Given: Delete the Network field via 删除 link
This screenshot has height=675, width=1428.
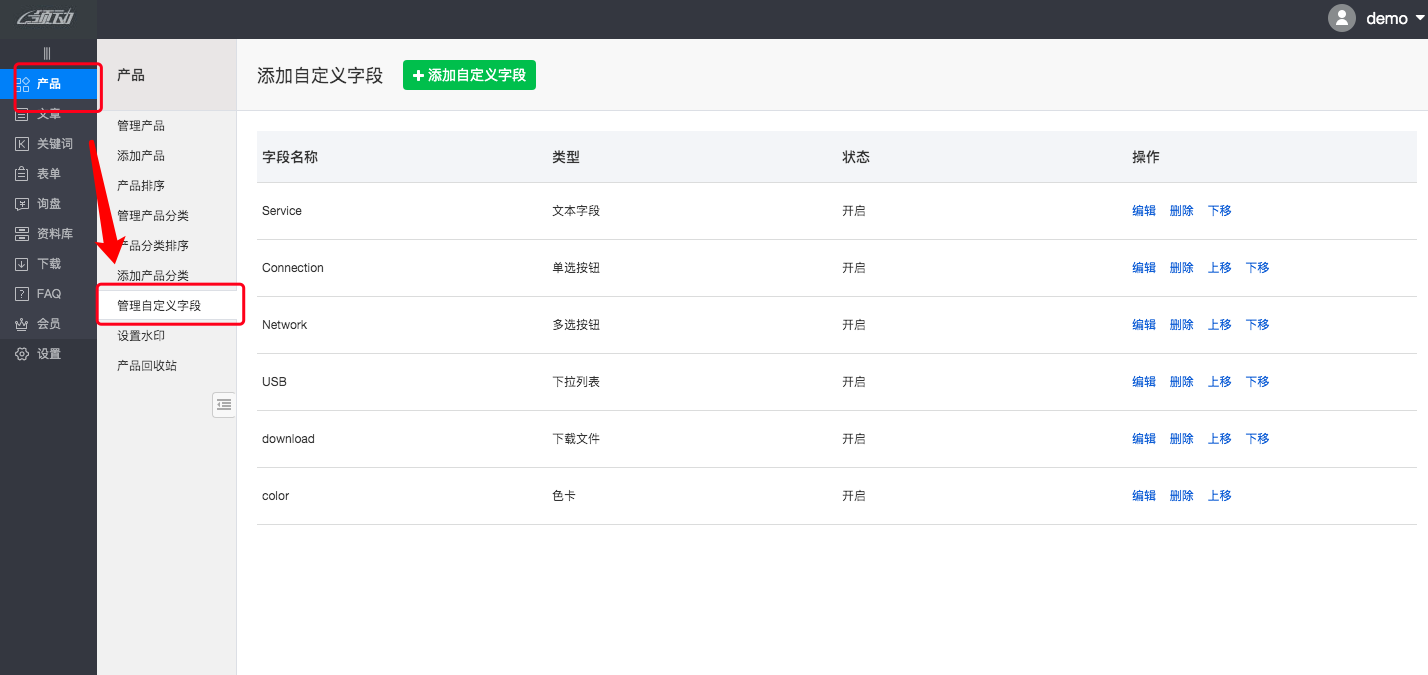Looking at the screenshot, I should (1181, 324).
